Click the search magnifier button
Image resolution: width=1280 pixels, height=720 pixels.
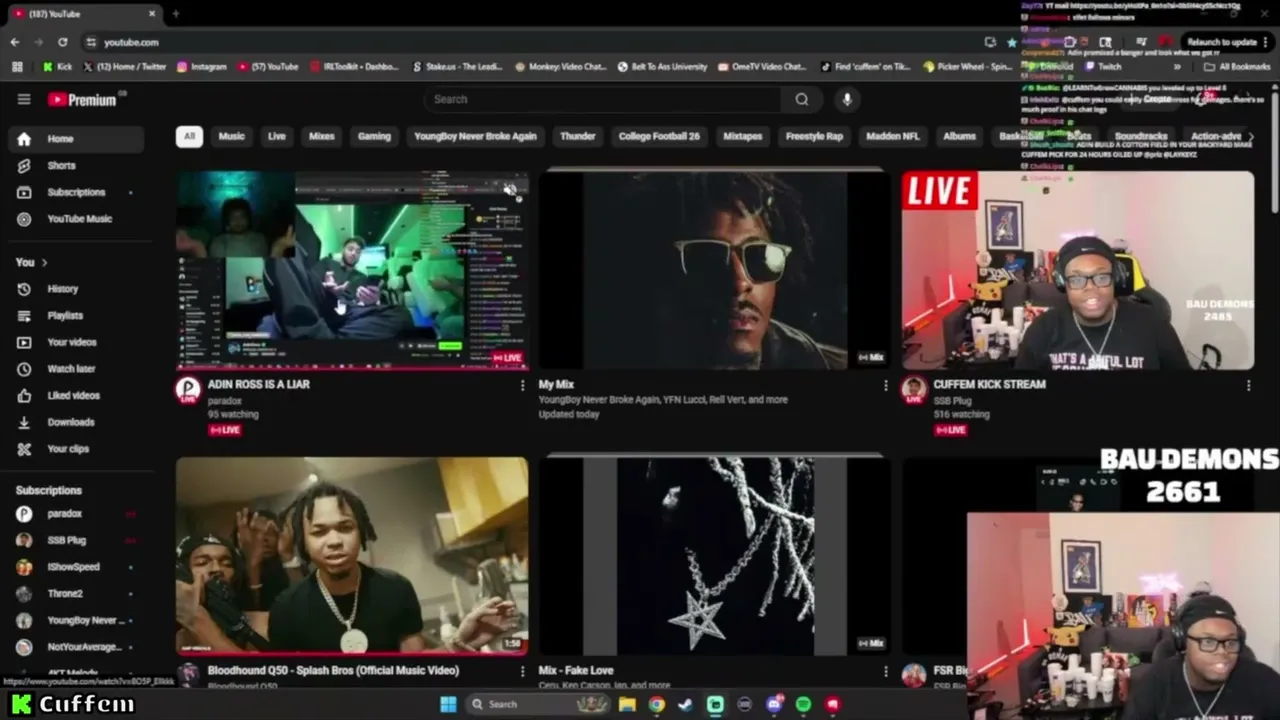coord(801,99)
